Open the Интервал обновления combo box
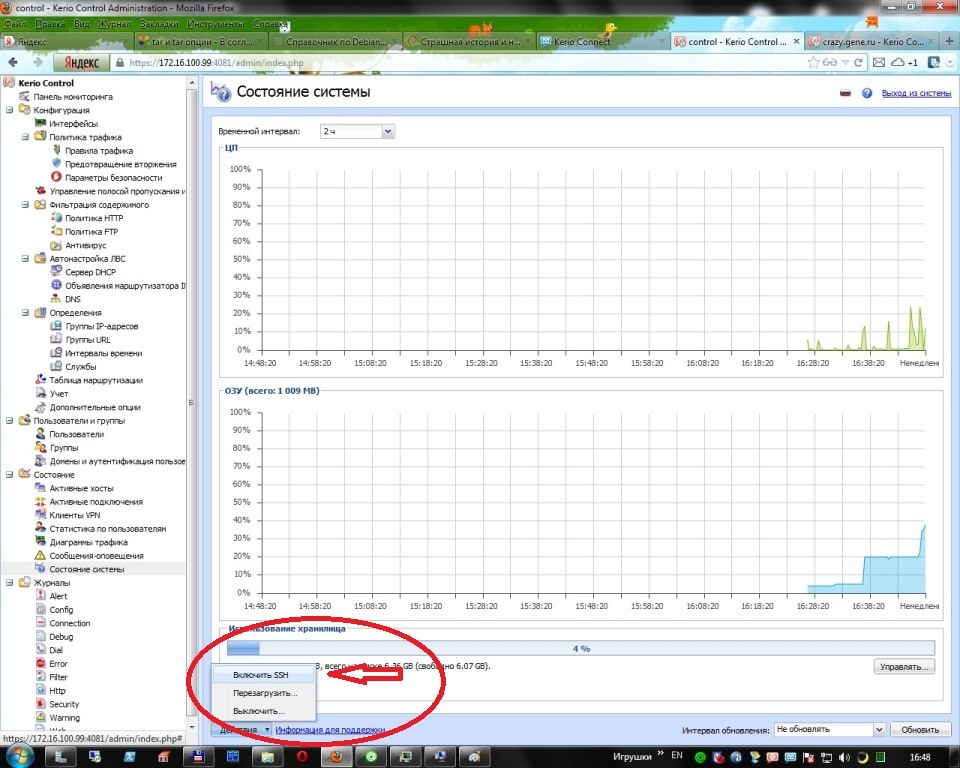Image resolution: width=960 pixels, height=768 pixels. point(830,730)
